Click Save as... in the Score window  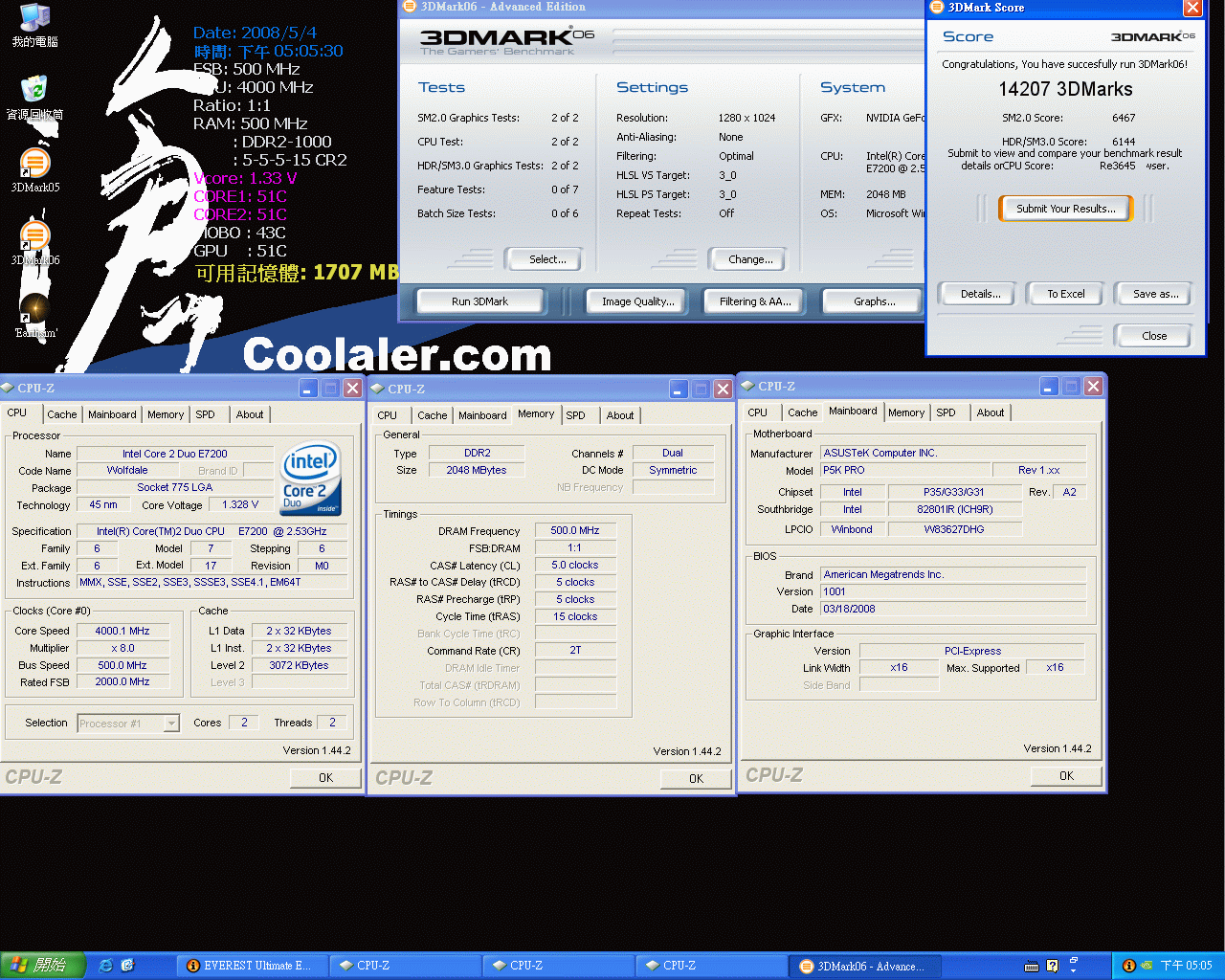click(x=1155, y=294)
